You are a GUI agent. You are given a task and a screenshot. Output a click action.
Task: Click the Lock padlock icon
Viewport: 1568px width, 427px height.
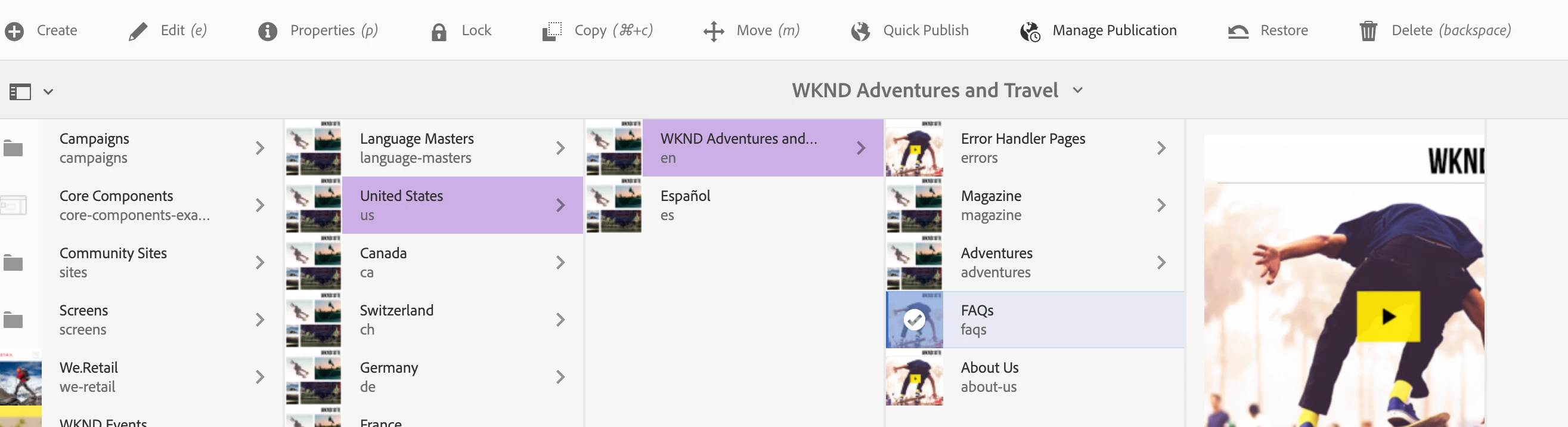[x=439, y=32]
